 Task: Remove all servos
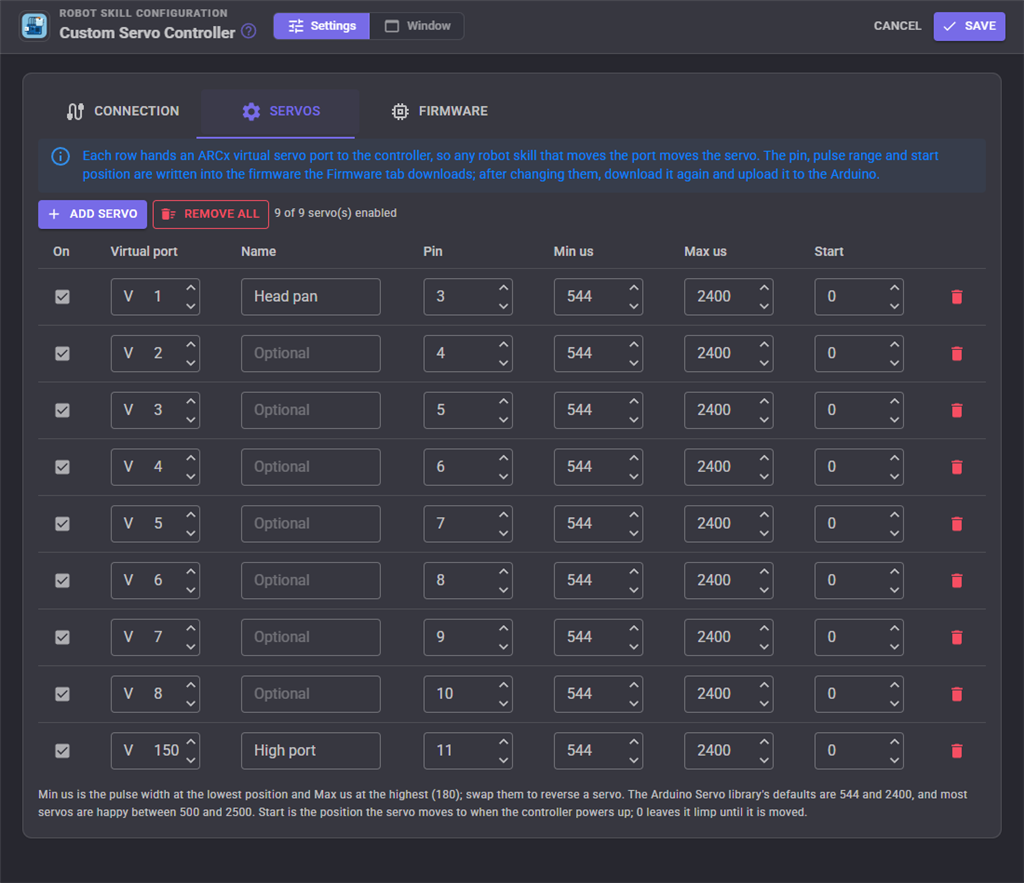[210, 214]
